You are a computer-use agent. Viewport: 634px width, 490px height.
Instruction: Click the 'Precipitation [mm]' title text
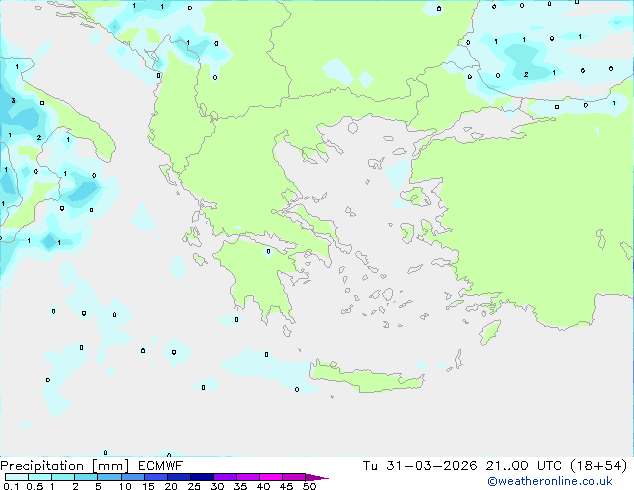[64, 466]
